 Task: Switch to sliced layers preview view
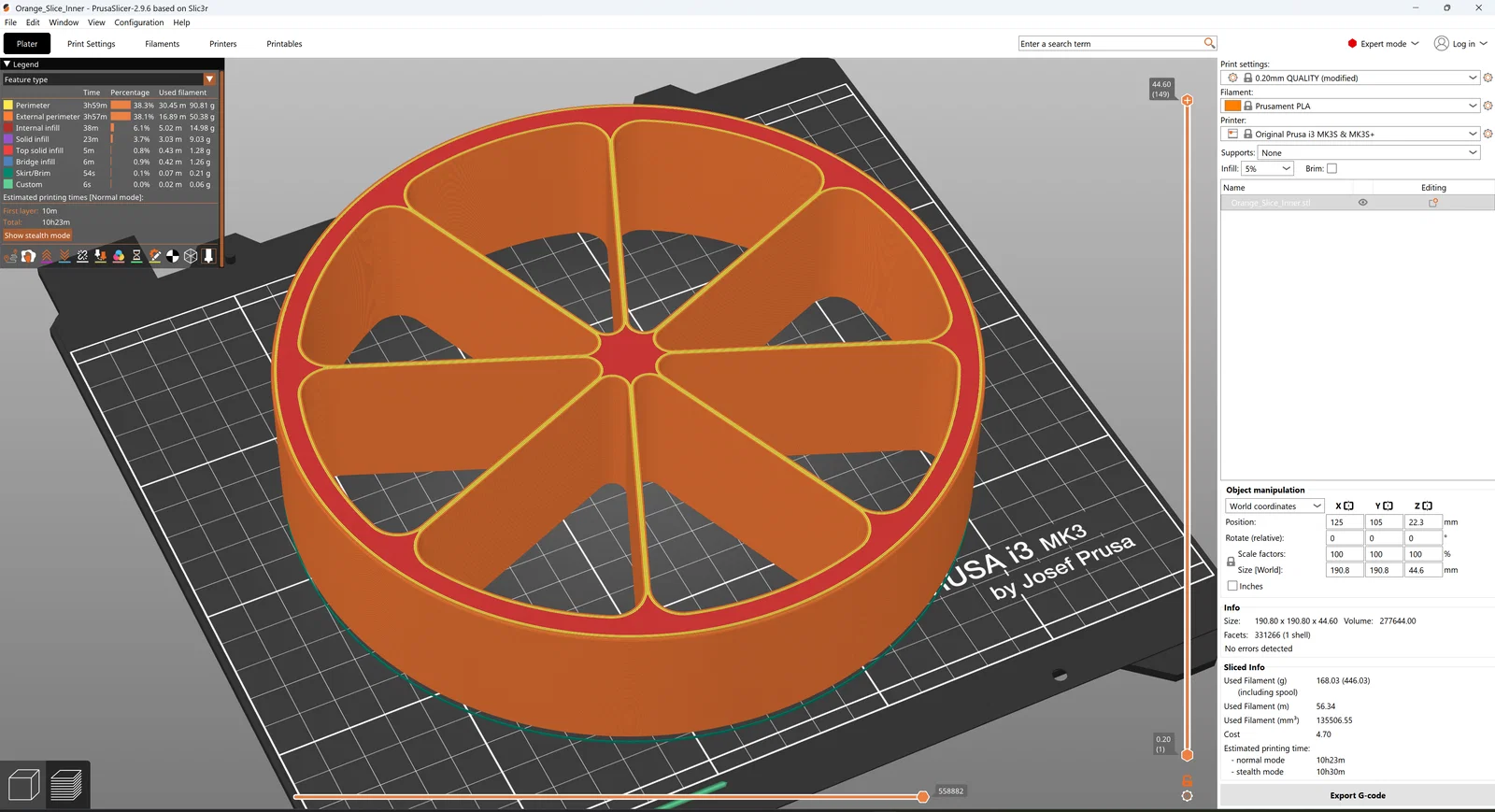[x=66, y=785]
